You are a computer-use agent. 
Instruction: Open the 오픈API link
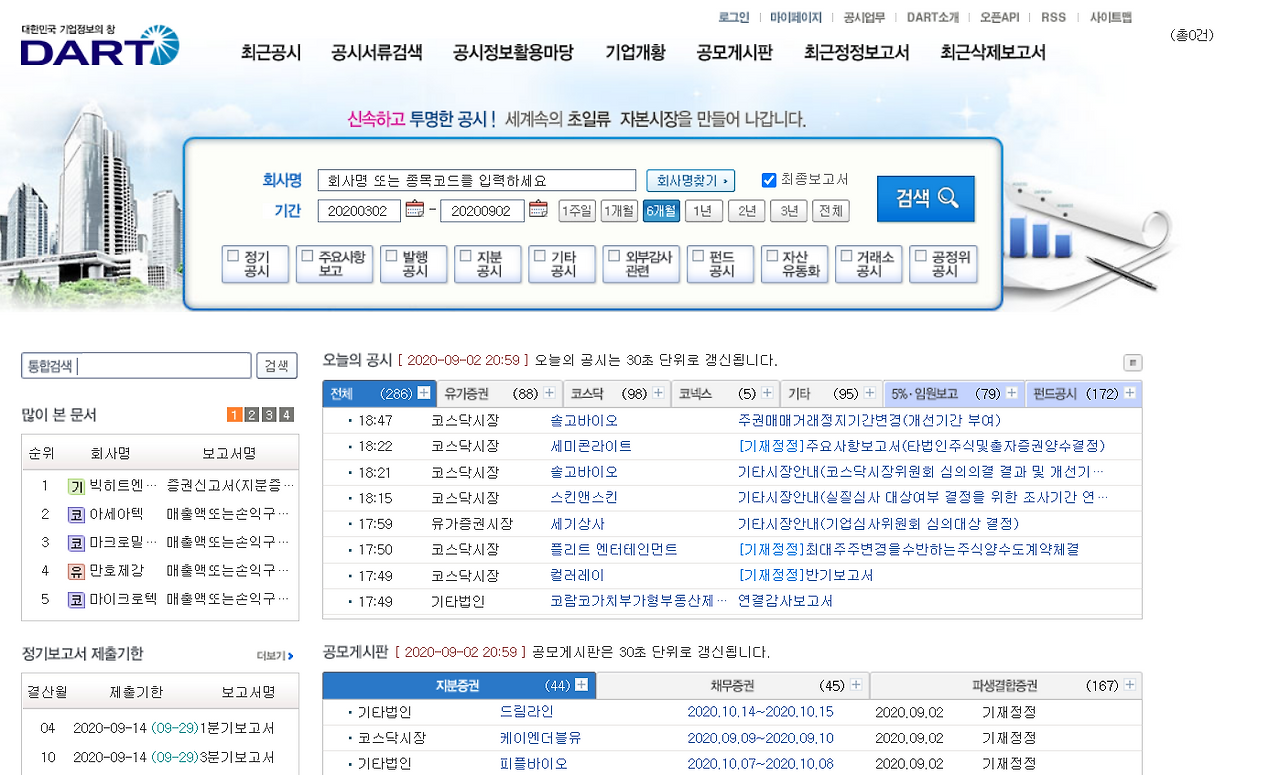pos(1000,17)
